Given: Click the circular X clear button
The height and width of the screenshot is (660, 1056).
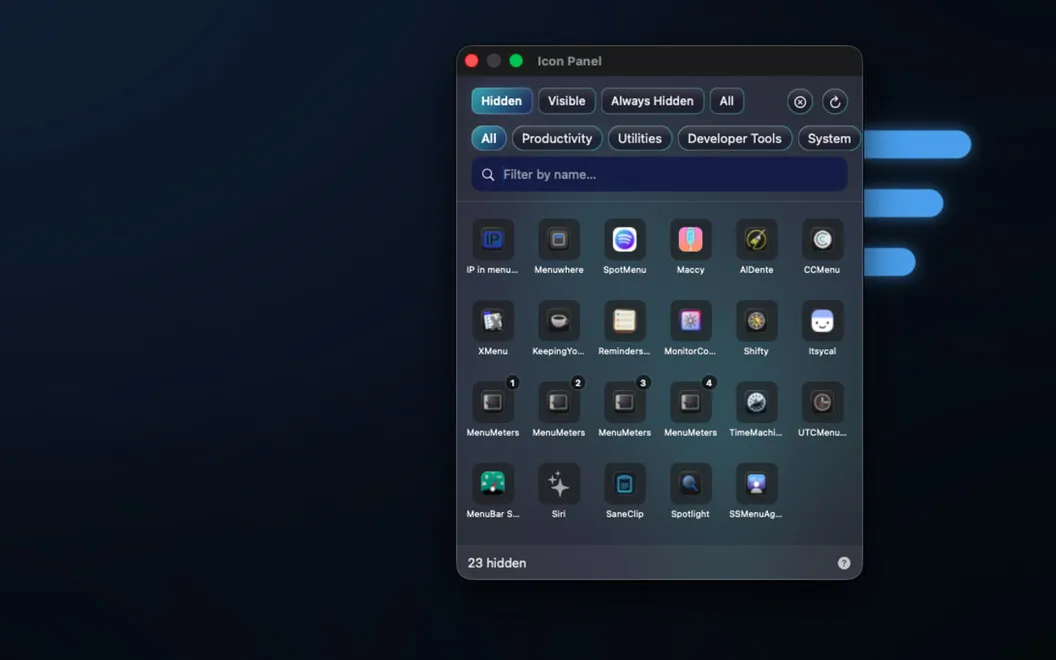Looking at the screenshot, I should pos(800,102).
